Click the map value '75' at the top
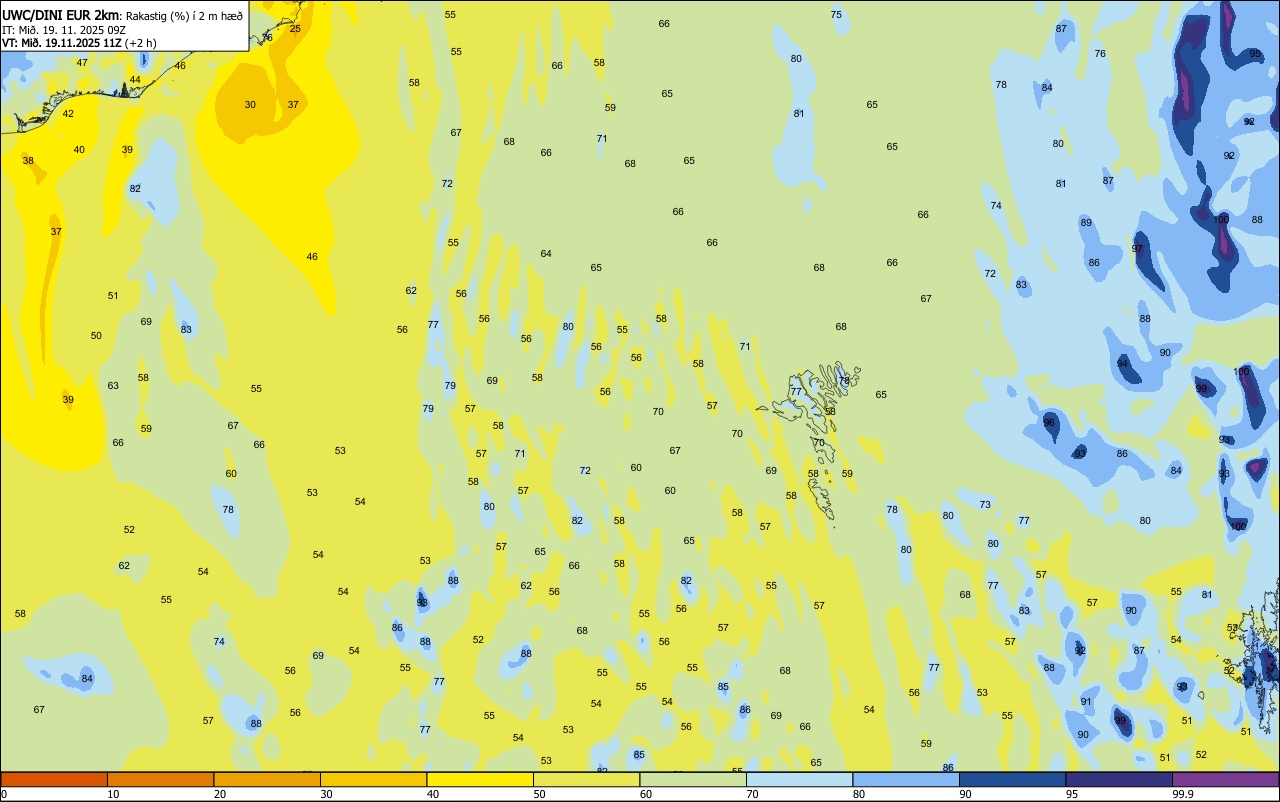The width and height of the screenshot is (1280, 802). click(836, 14)
